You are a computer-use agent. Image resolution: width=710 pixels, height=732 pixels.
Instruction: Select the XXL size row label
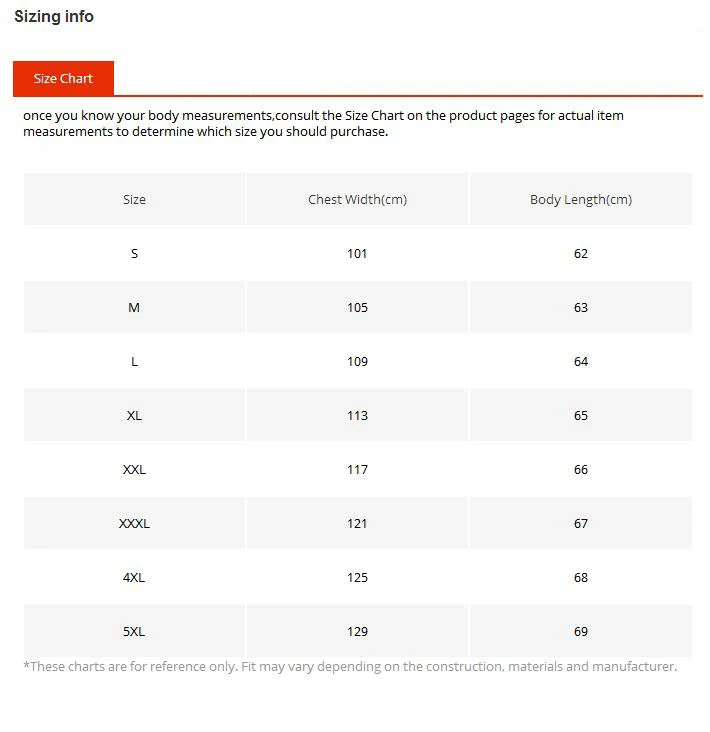coord(134,470)
